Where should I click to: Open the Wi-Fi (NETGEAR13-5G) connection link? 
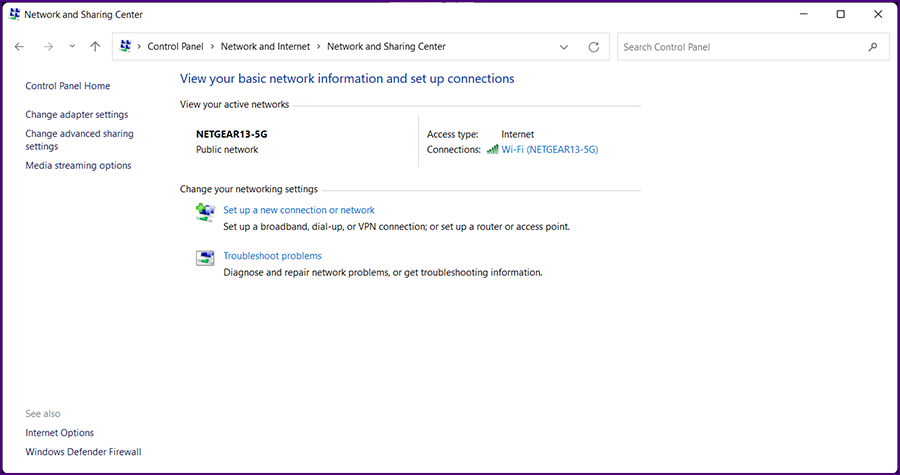coord(549,150)
